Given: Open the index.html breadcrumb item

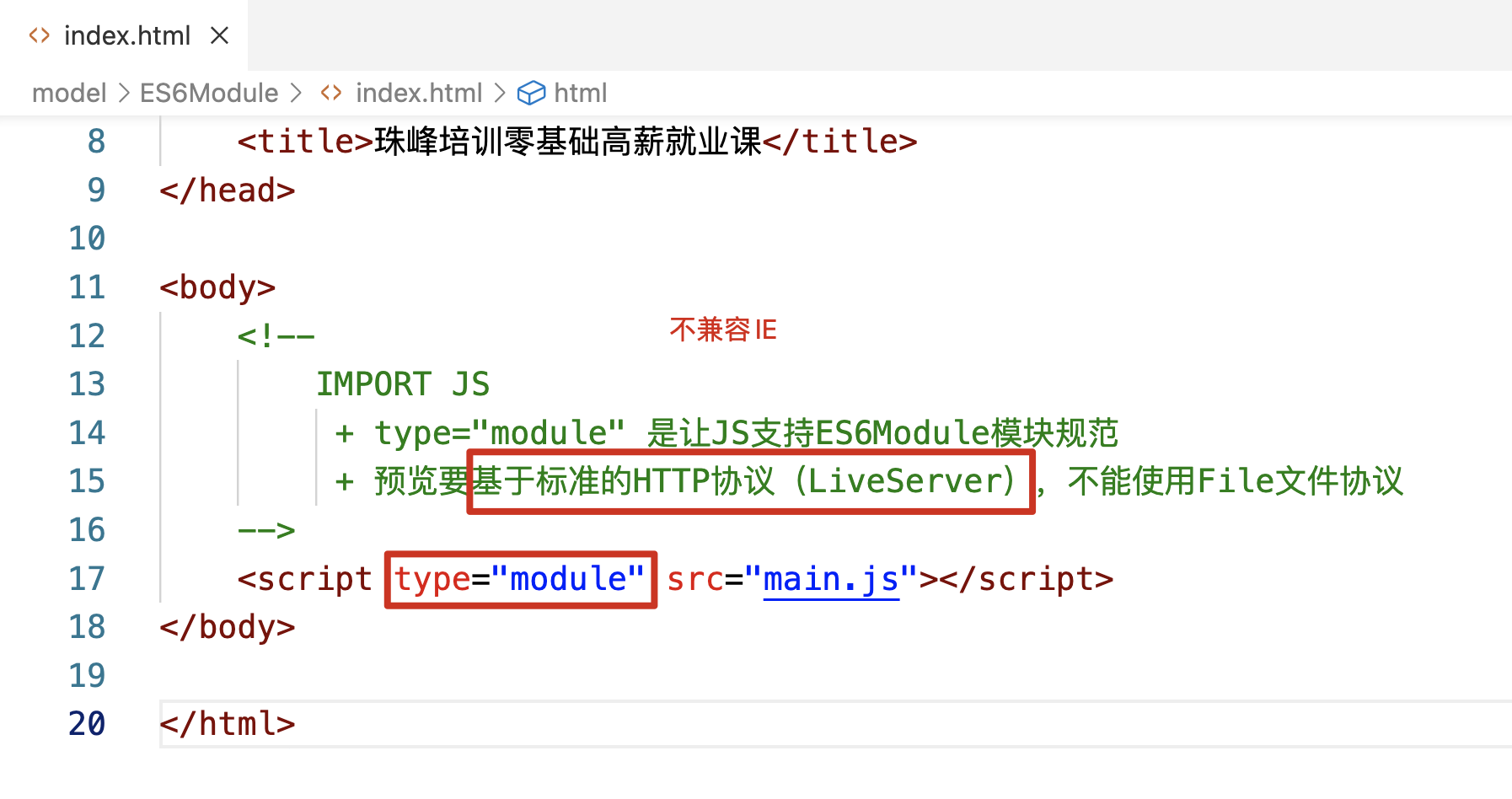Looking at the screenshot, I should coord(419,93).
